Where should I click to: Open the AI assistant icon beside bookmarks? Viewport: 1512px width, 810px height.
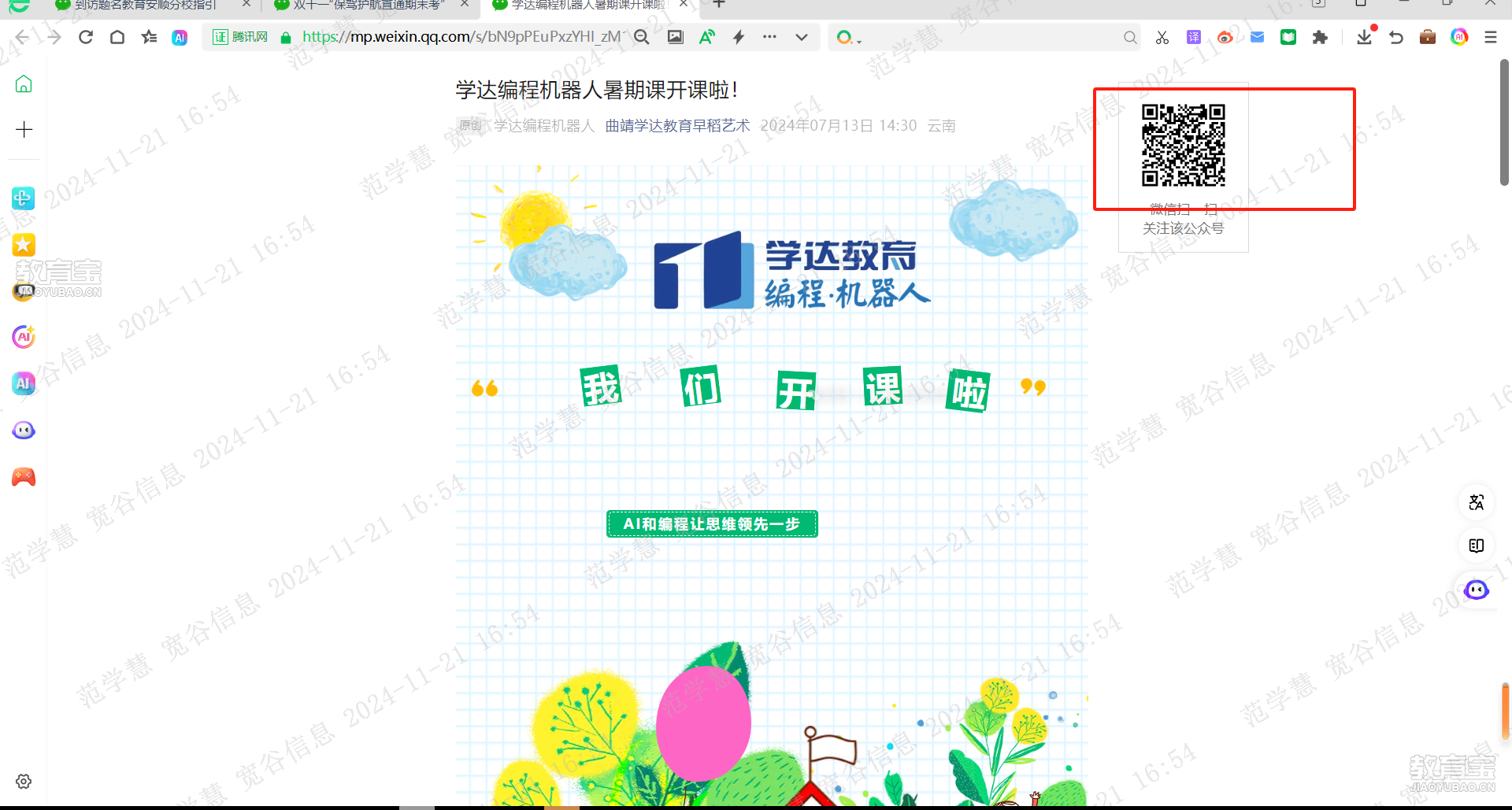180,37
